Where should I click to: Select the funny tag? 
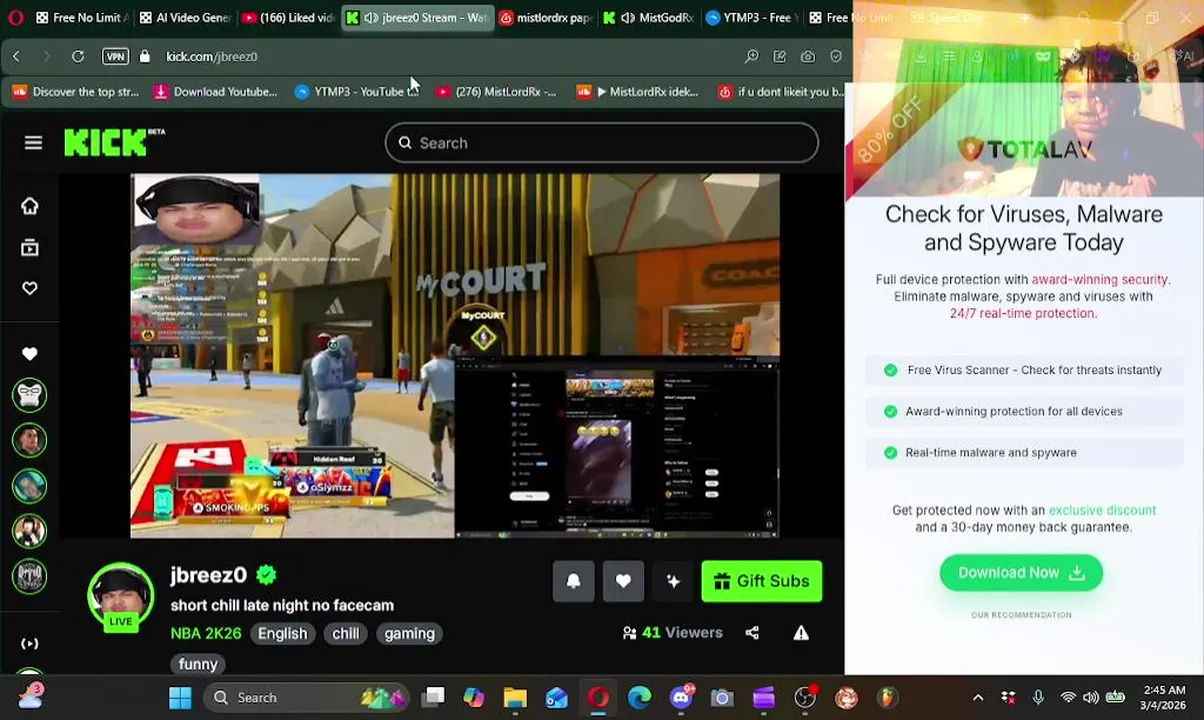(x=198, y=664)
